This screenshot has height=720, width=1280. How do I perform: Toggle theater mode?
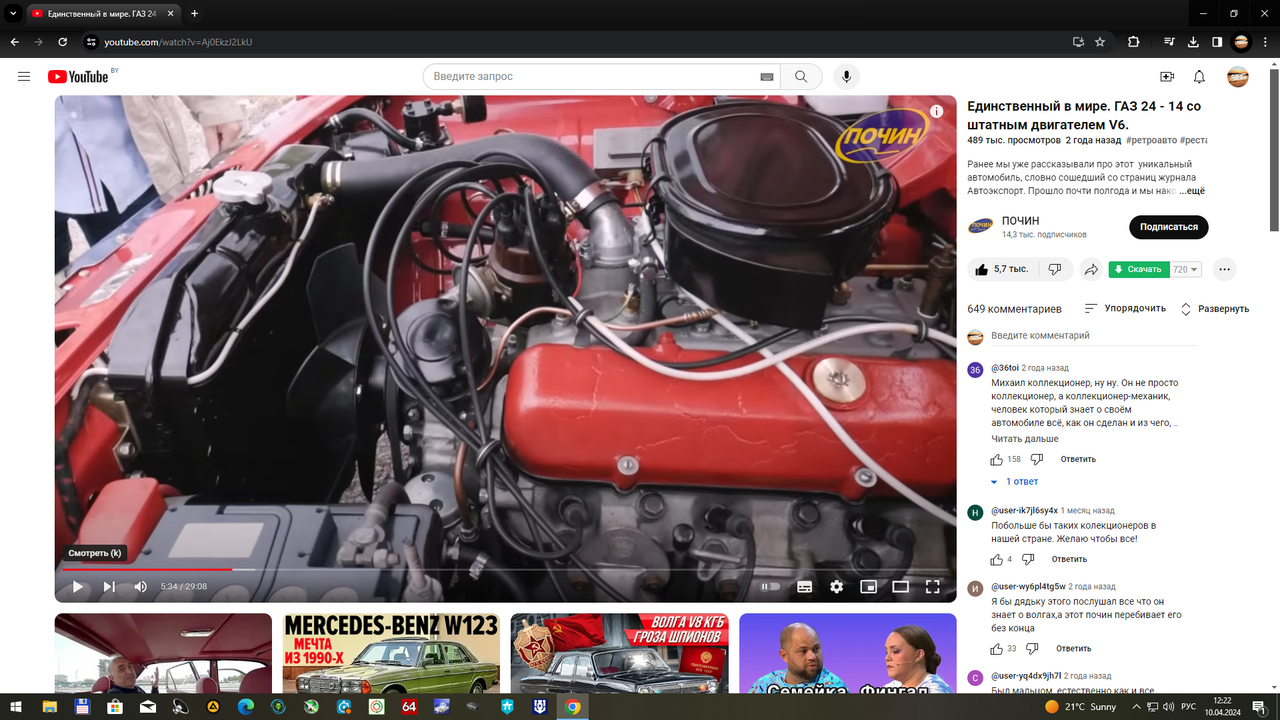pyautogui.click(x=900, y=587)
